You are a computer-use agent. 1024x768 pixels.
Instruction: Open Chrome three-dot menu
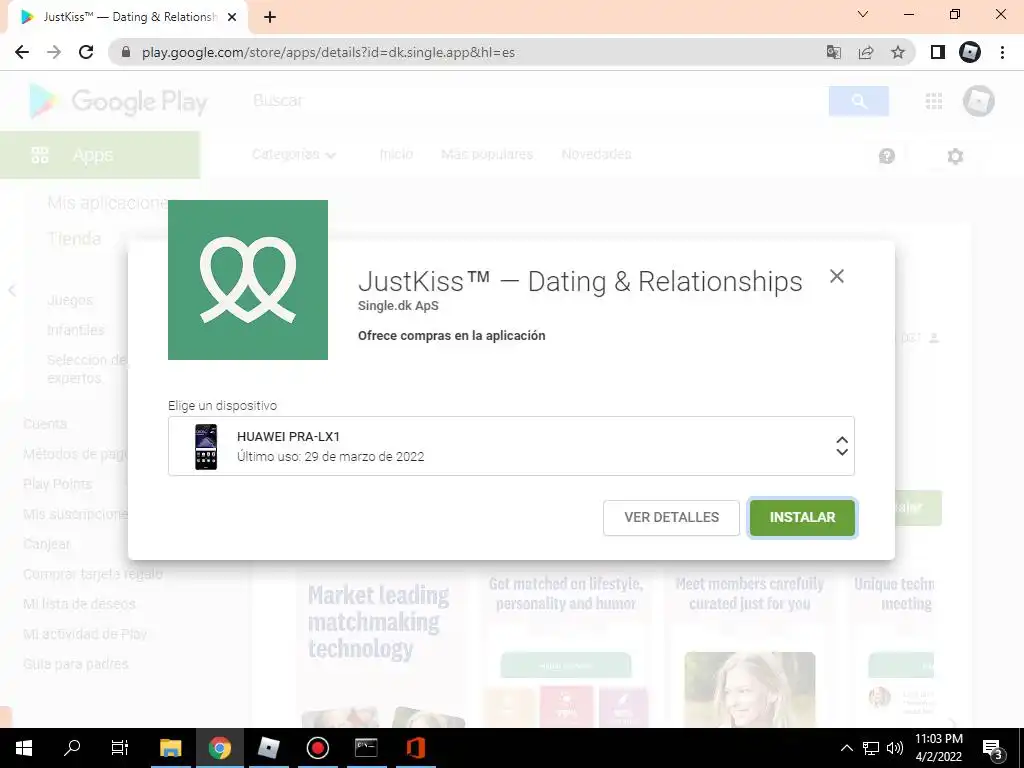point(1002,52)
